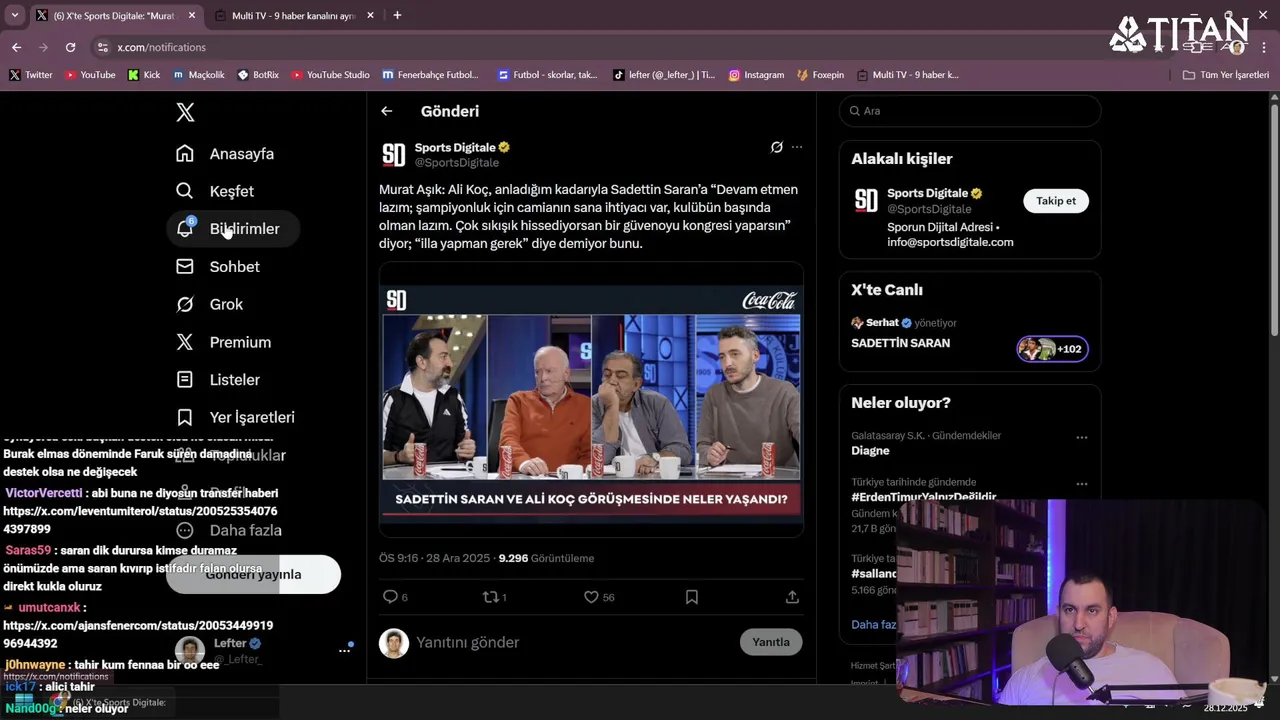This screenshot has height=720, width=1280.
Task: Open Foxepin bookmark
Action: (x=820, y=75)
